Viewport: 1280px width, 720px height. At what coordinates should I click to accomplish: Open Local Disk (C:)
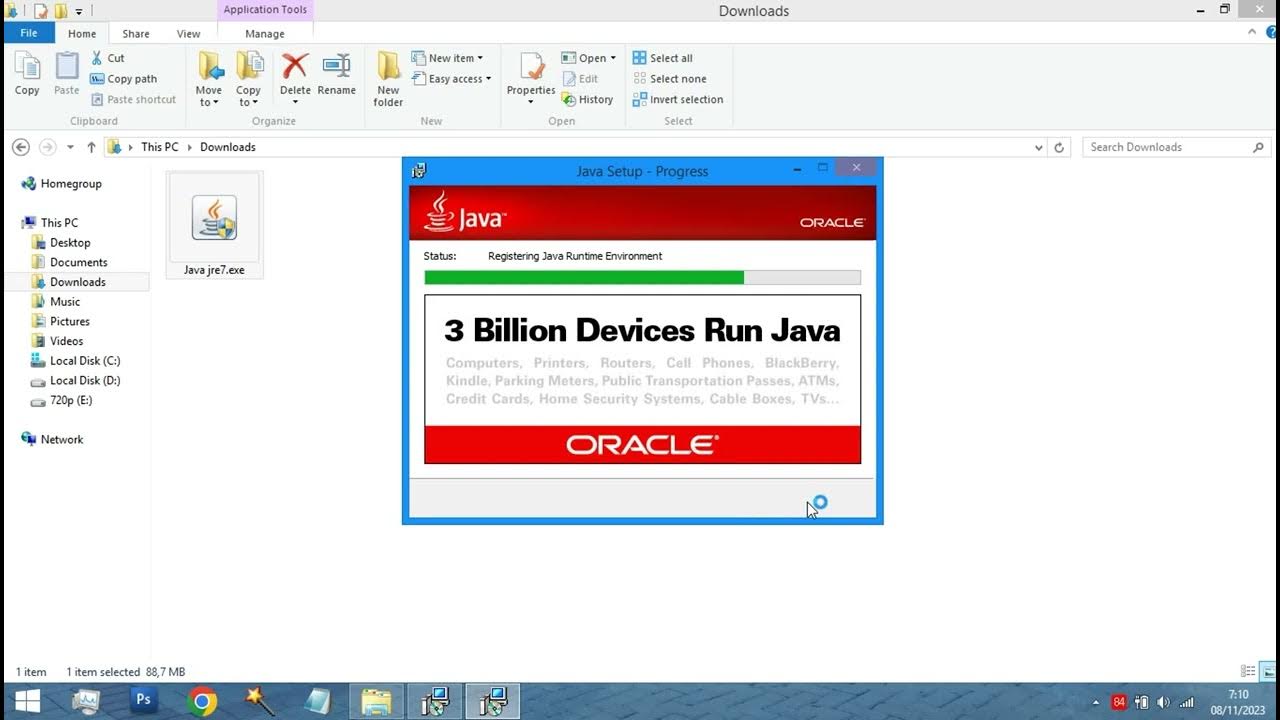pos(76,360)
